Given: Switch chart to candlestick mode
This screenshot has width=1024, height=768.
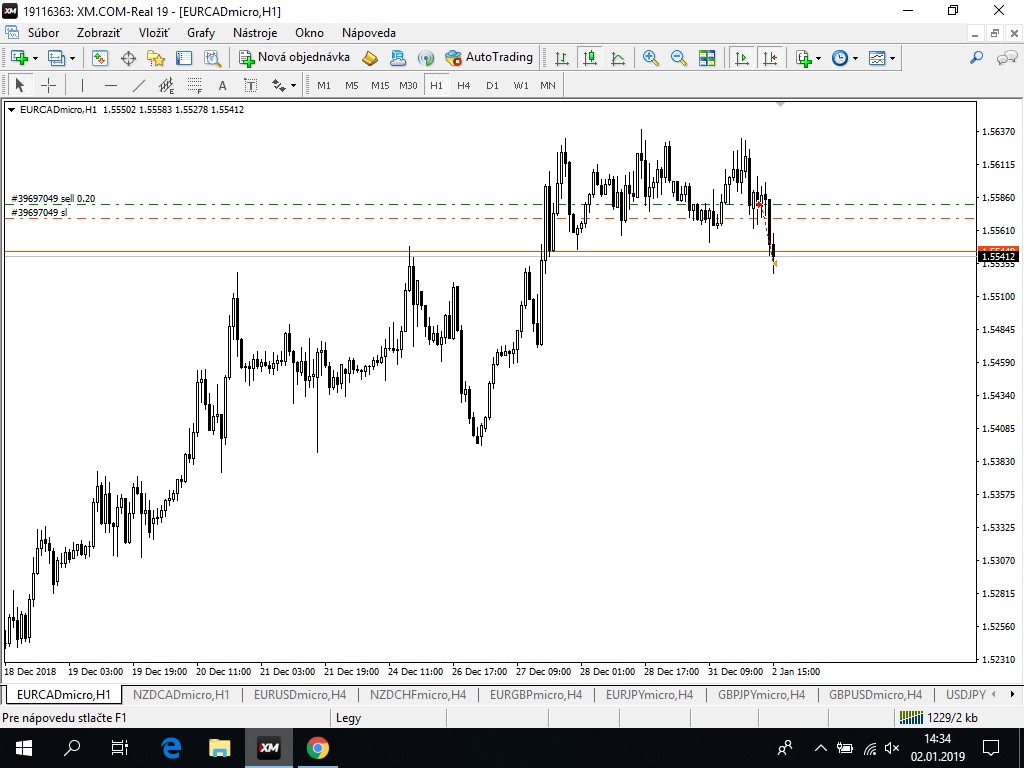Looking at the screenshot, I should [590, 58].
